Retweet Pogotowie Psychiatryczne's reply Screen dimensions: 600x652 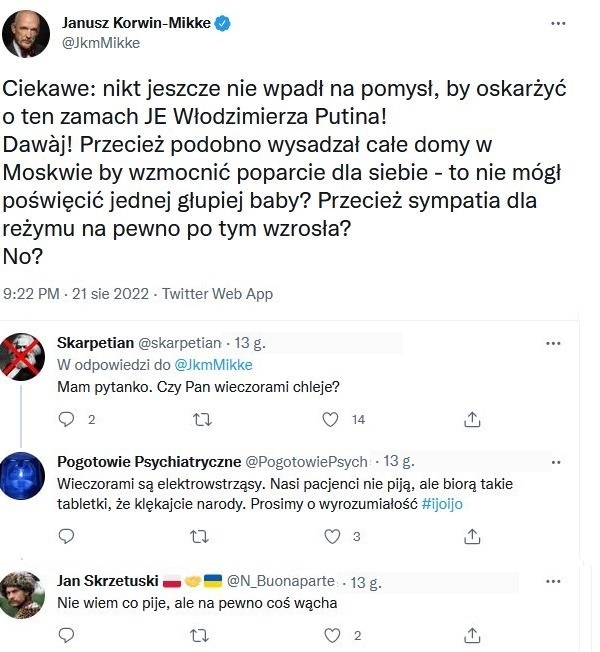pos(201,537)
